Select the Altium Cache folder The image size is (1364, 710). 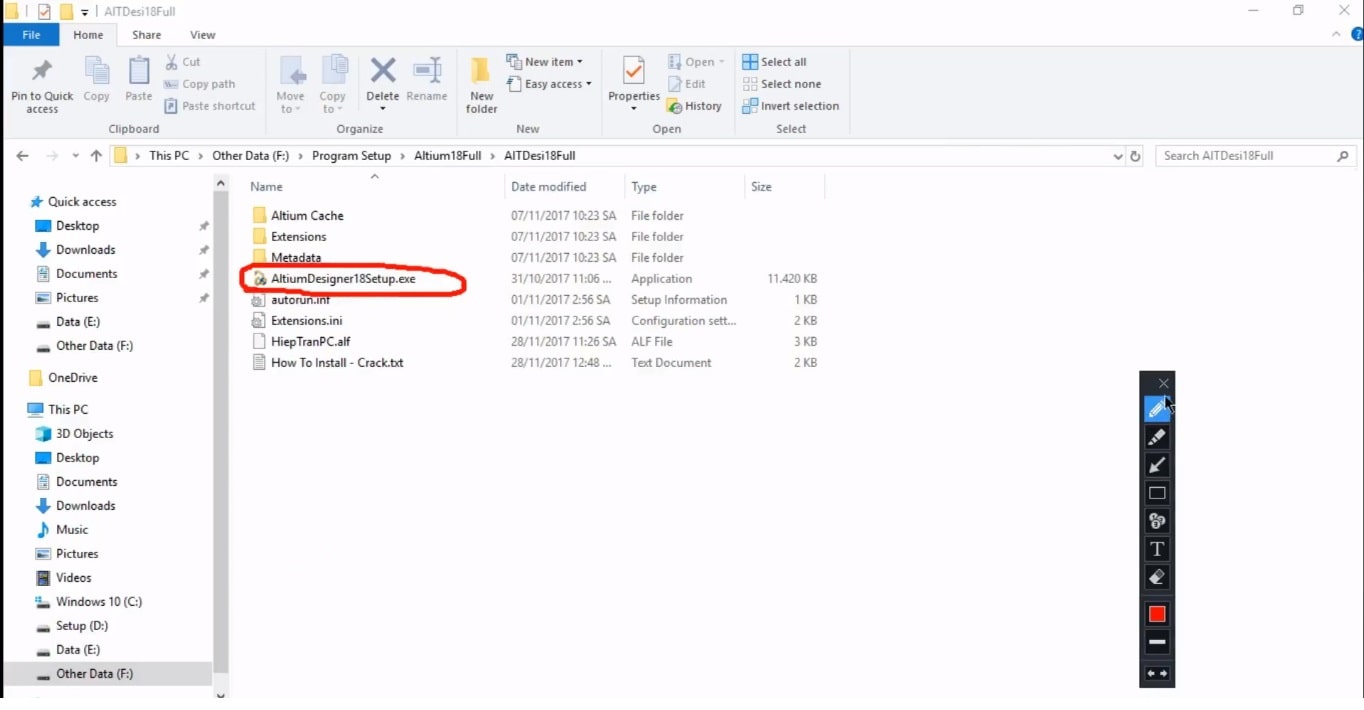point(307,216)
